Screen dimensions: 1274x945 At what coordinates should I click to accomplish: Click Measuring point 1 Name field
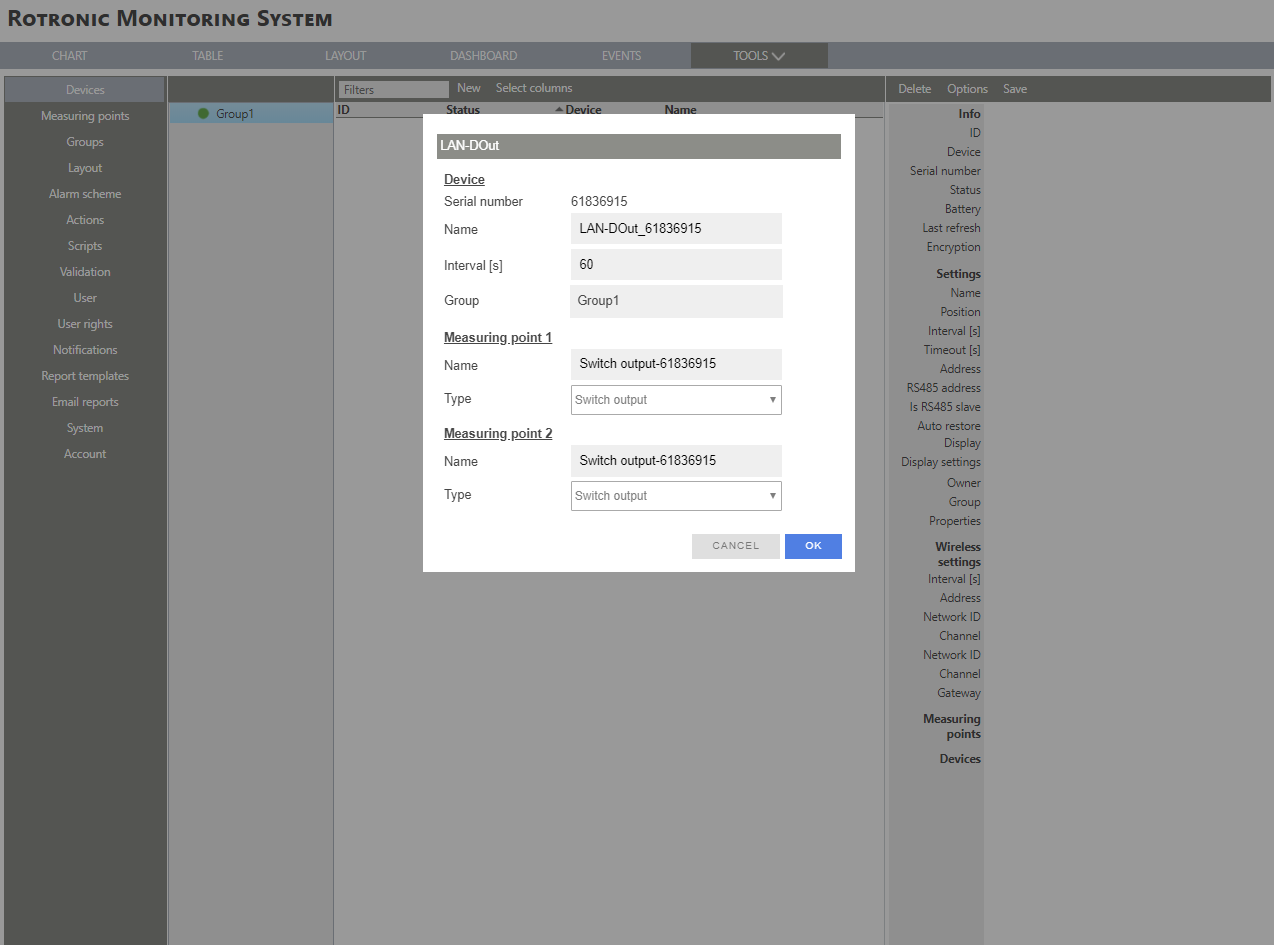click(x=676, y=364)
